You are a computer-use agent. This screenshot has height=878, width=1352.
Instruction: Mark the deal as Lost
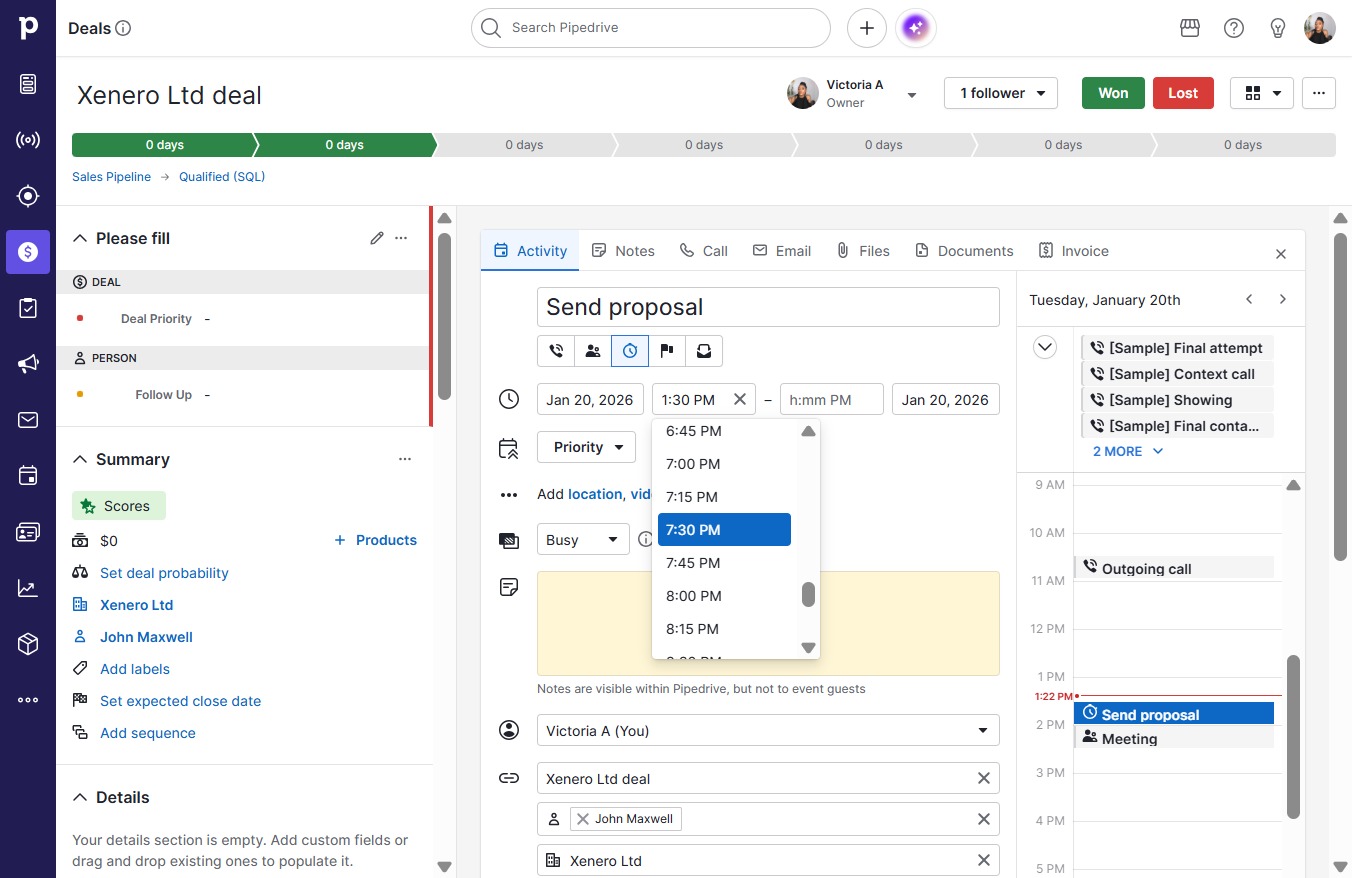coord(1183,93)
